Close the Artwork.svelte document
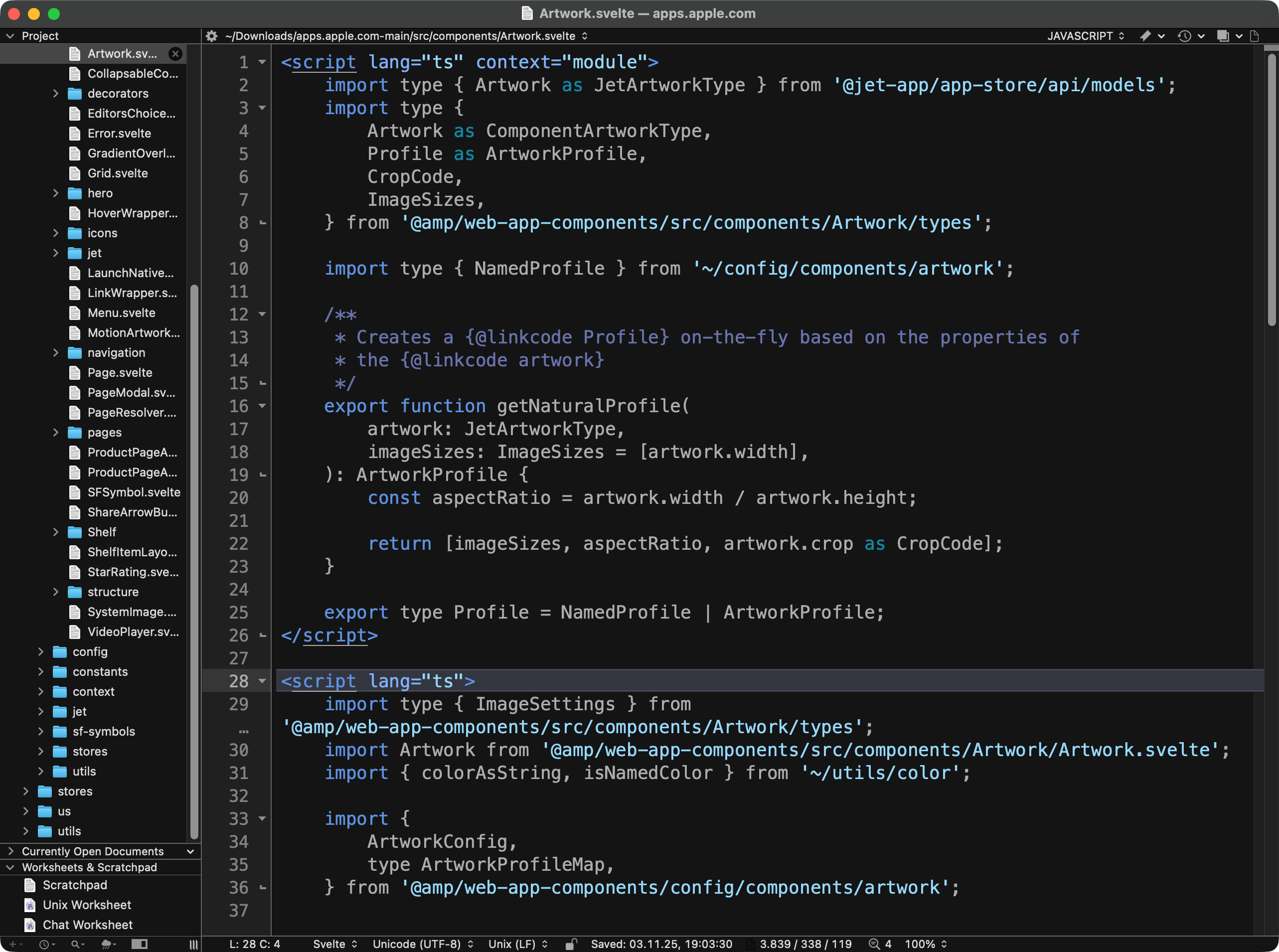Screen dimensions: 1279x952 (x=175, y=54)
